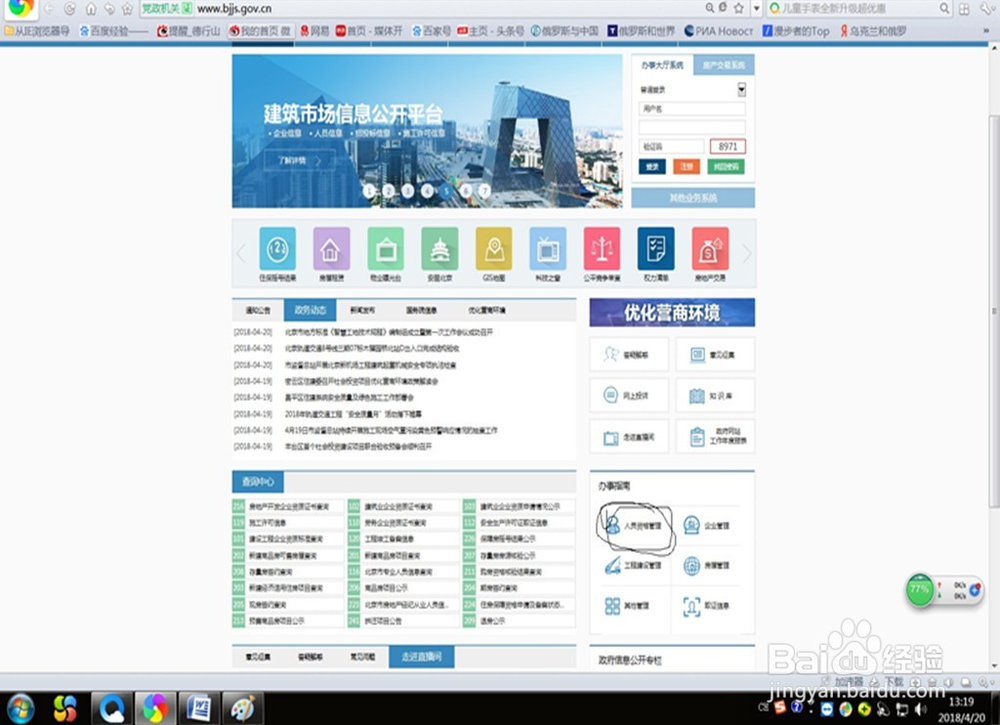The image size is (1000, 725).
Task: Open the 退房公示 query link
Action: pyautogui.click(x=492, y=620)
